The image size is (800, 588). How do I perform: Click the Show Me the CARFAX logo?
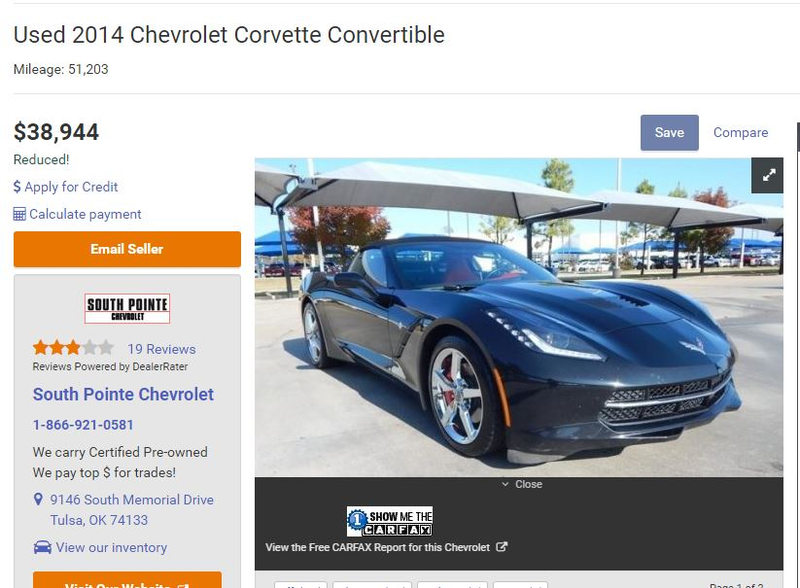point(390,521)
